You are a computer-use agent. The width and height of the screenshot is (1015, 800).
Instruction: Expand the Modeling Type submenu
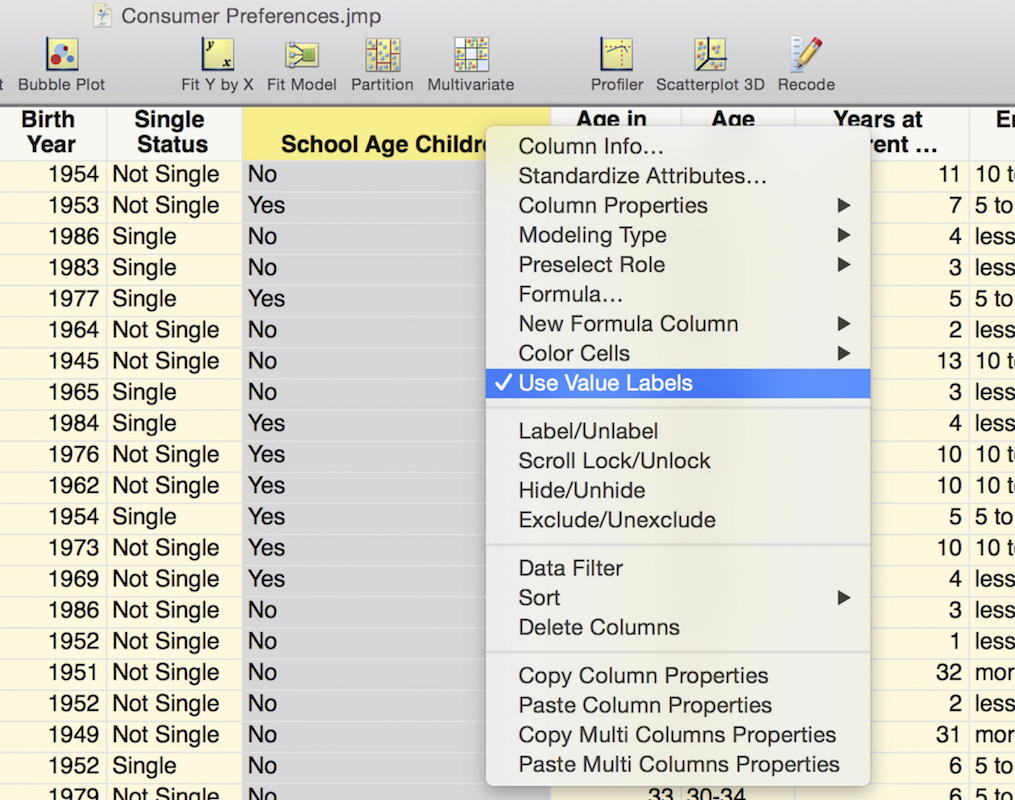pyautogui.click(x=592, y=236)
